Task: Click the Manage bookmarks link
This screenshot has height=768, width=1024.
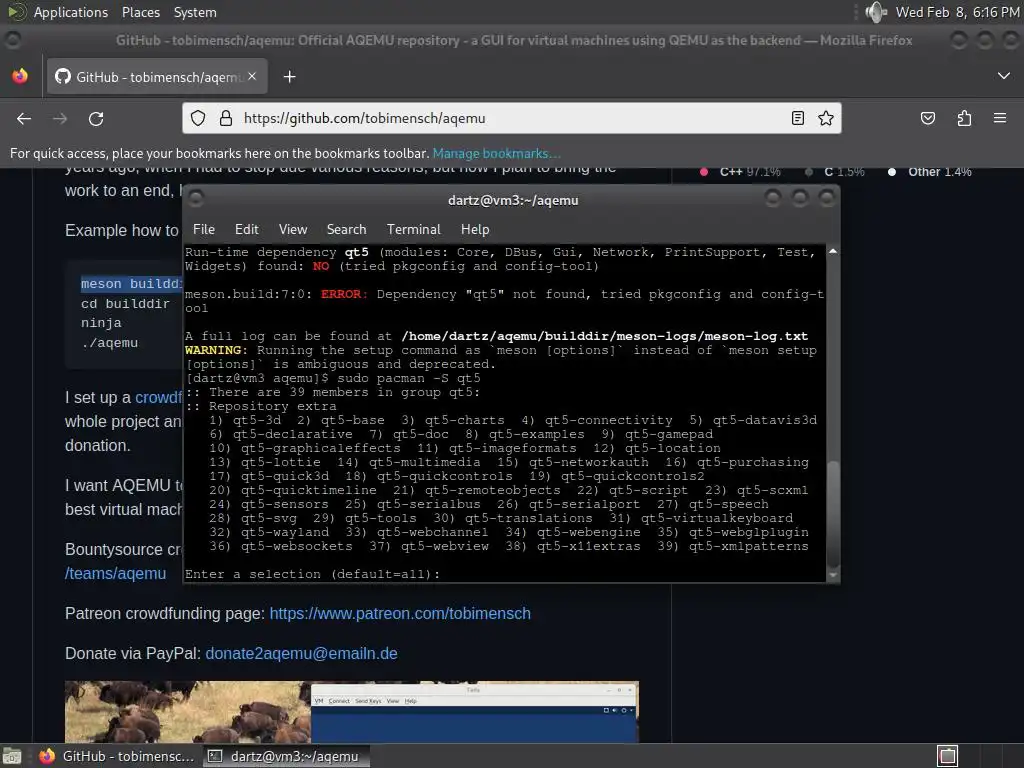Action: click(496, 153)
